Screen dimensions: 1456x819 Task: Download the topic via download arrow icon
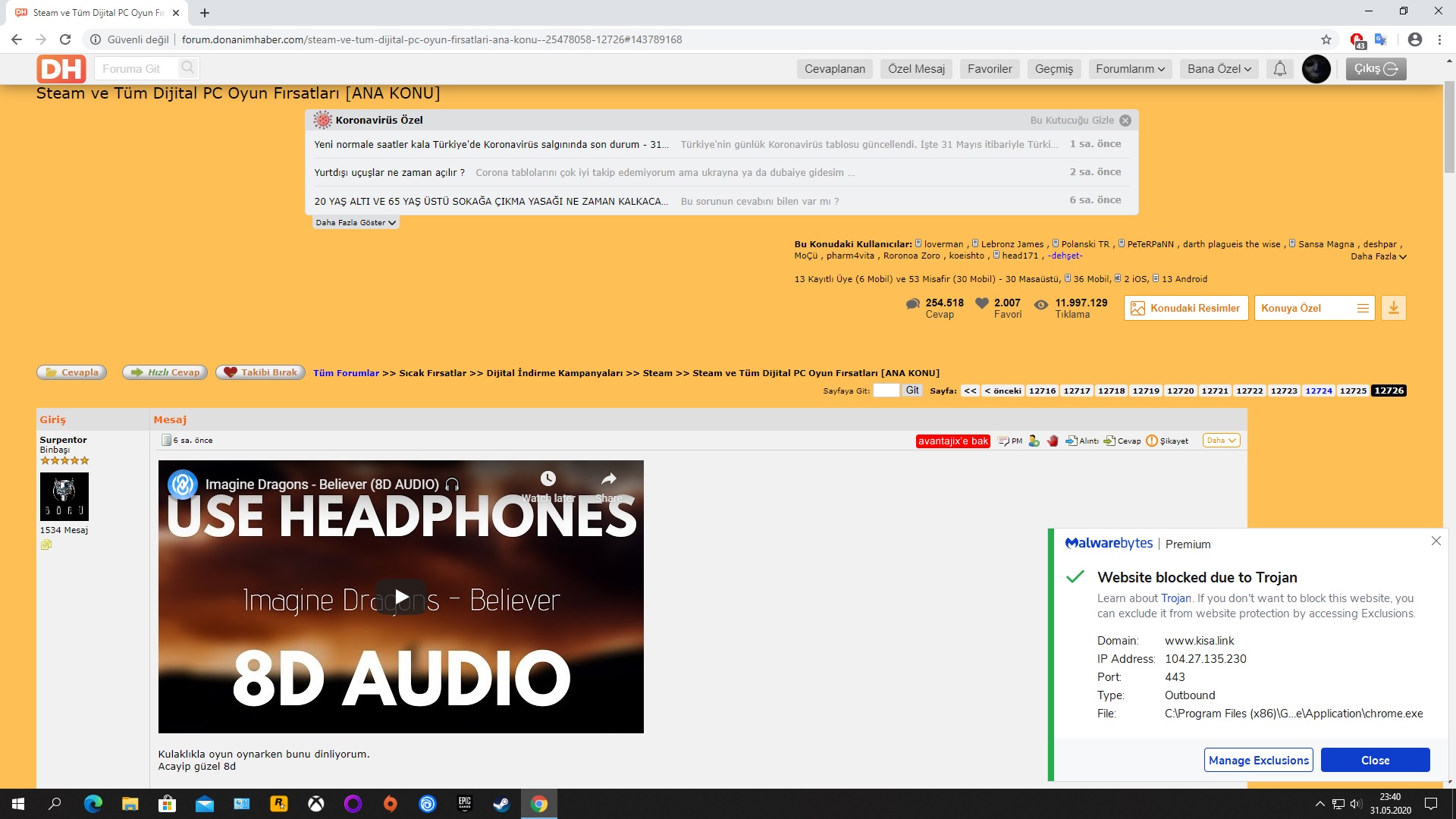(1394, 308)
